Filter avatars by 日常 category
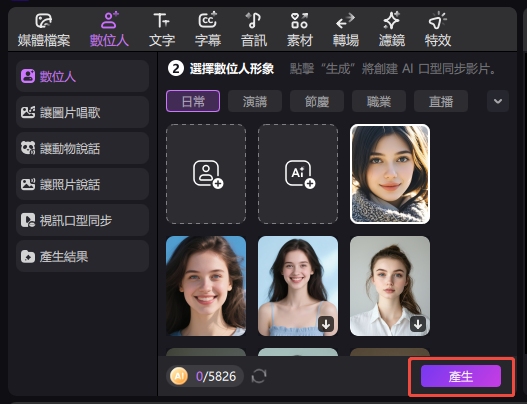Viewport: 527px width, 404px height. click(x=193, y=101)
